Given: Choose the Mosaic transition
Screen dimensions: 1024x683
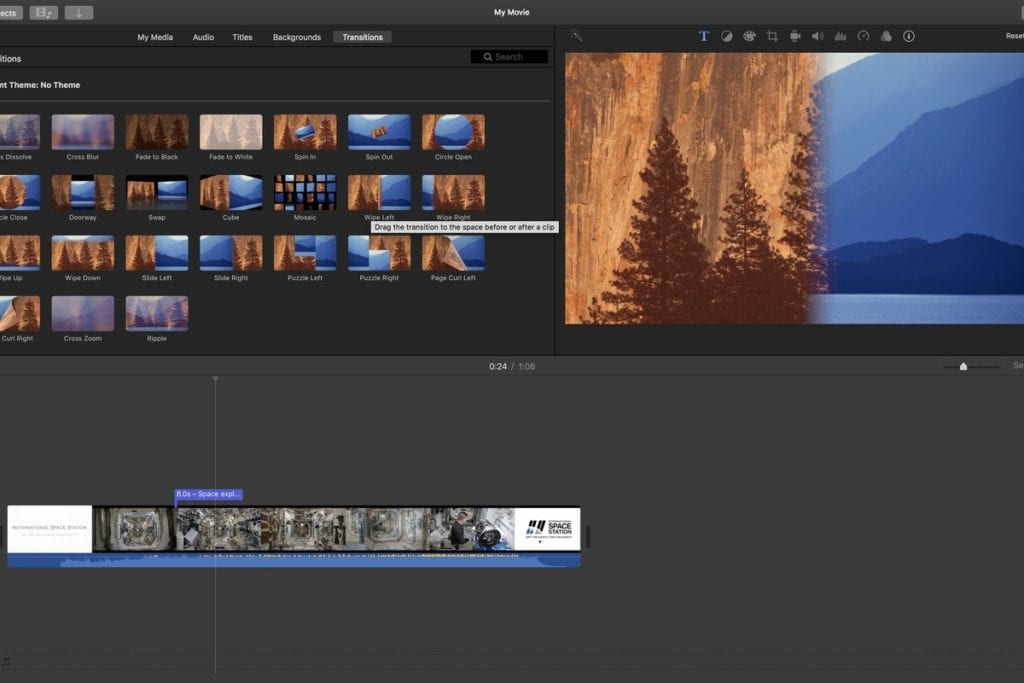Looking at the screenshot, I should 305,193.
